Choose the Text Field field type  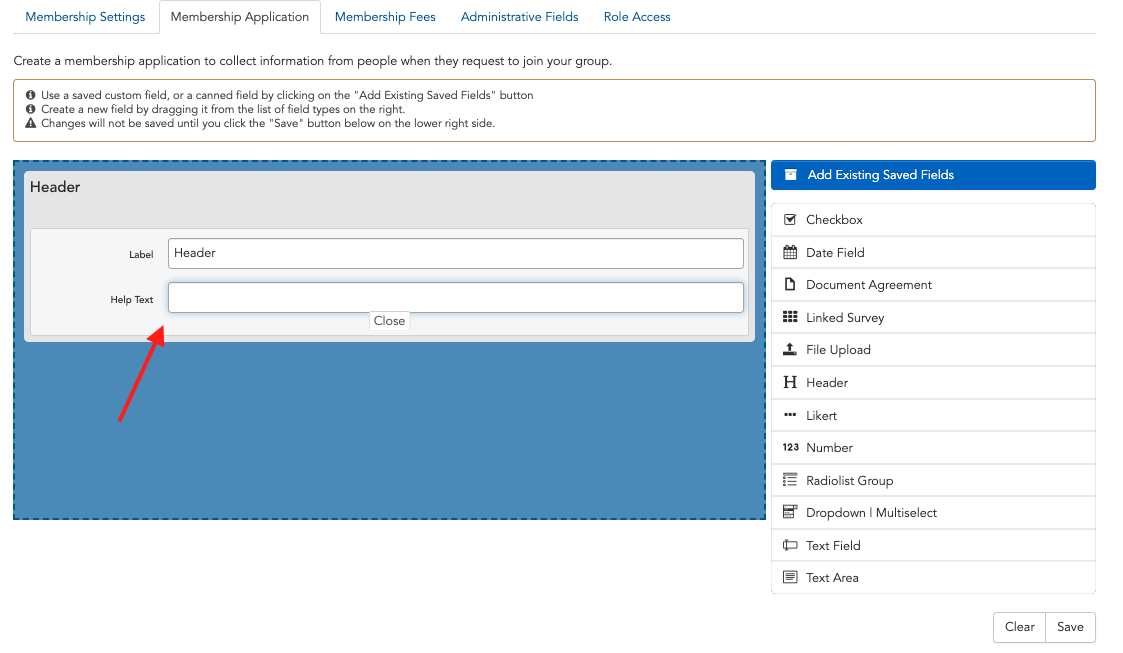pyautogui.click(x=833, y=546)
